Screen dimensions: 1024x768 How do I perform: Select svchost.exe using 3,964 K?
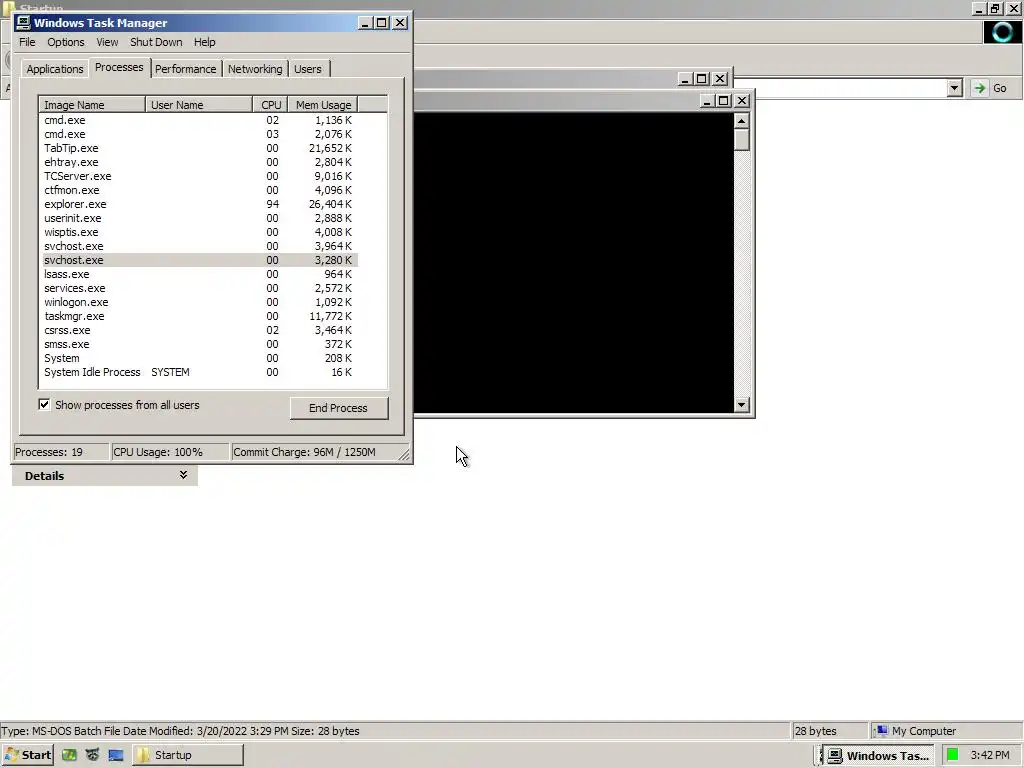200,246
